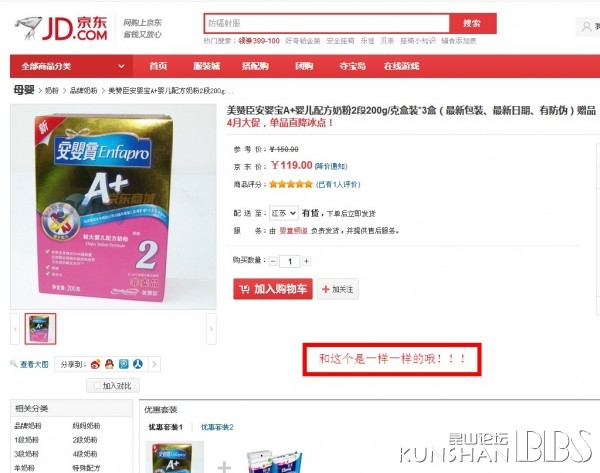Image resolution: width=600 pixels, height=473 pixels.
Task: Share via the blue Renren icon
Action: (x=138, y=364)
